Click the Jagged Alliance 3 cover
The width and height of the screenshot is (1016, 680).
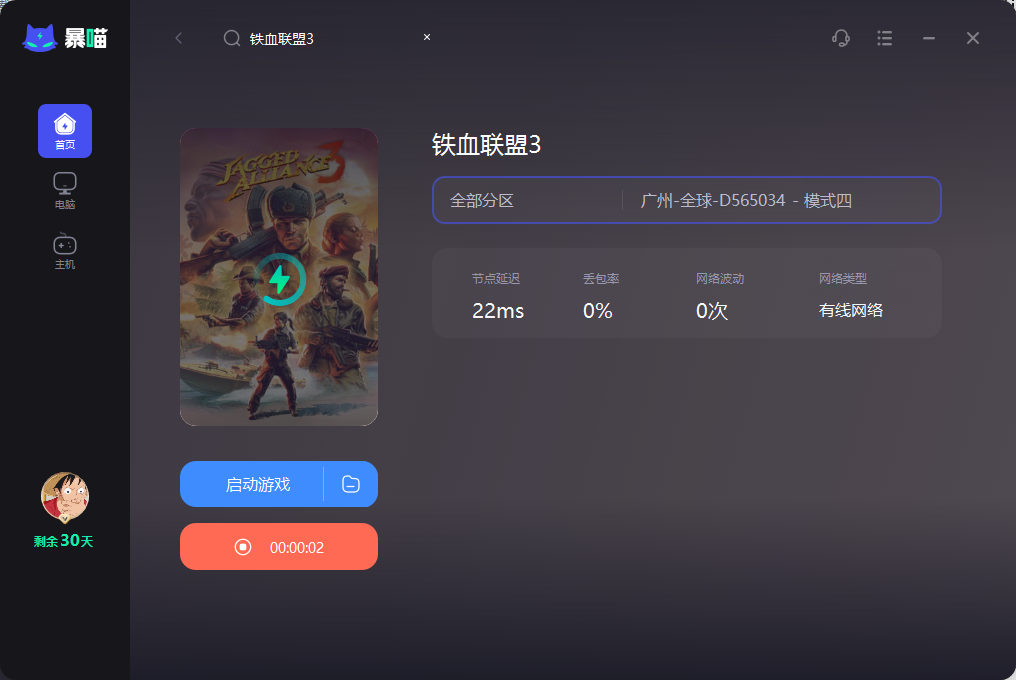coord(279,277)
